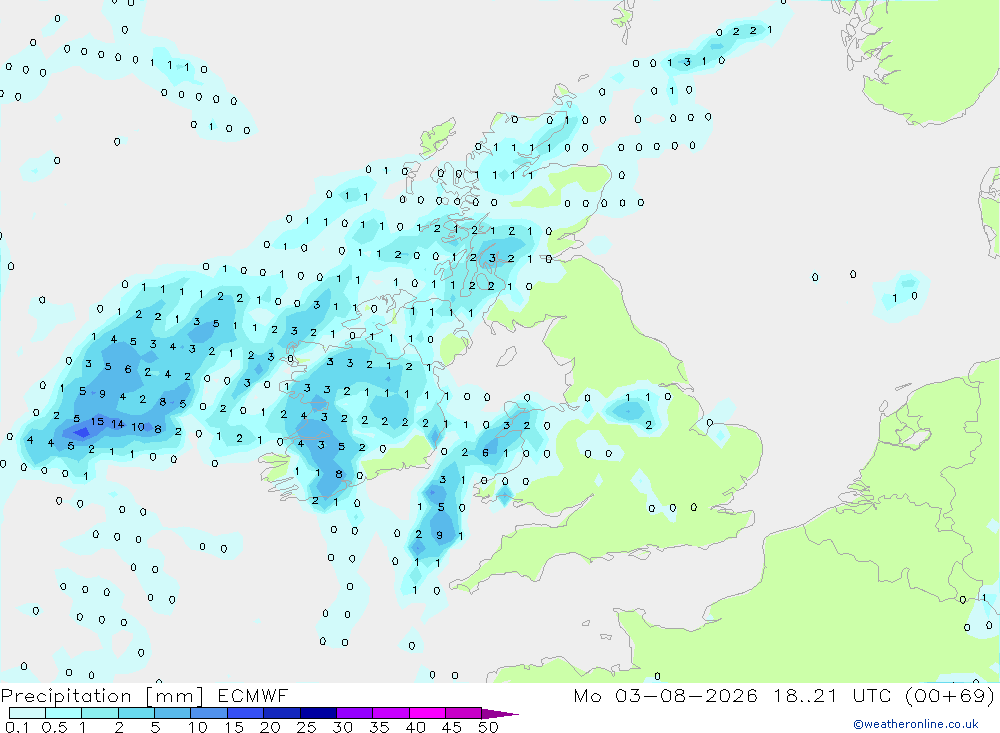Click the 20–25 mm dark blue swatch

tap(281, 713)
